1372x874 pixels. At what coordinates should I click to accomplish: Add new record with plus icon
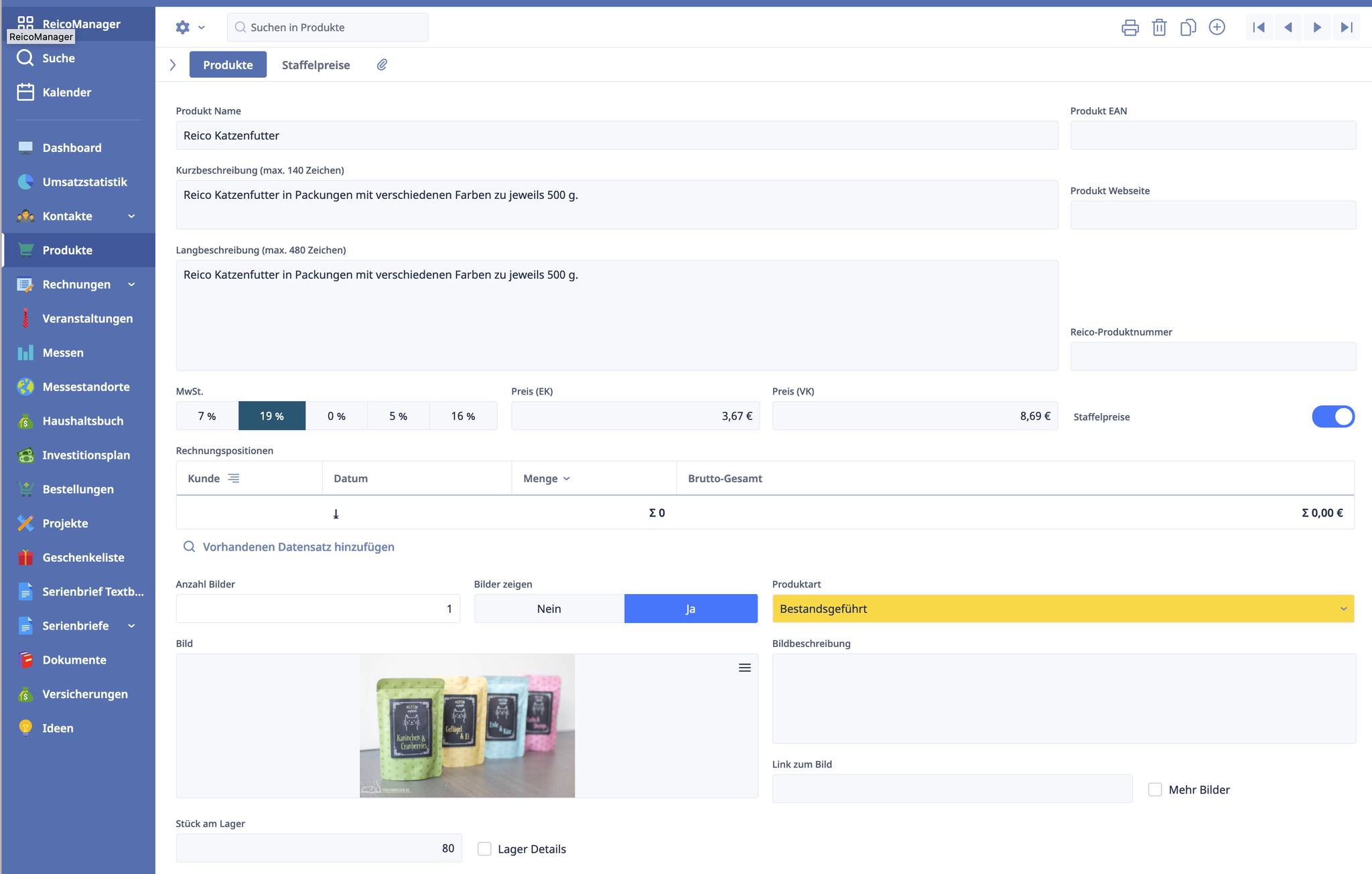[x=1217, y=27]
